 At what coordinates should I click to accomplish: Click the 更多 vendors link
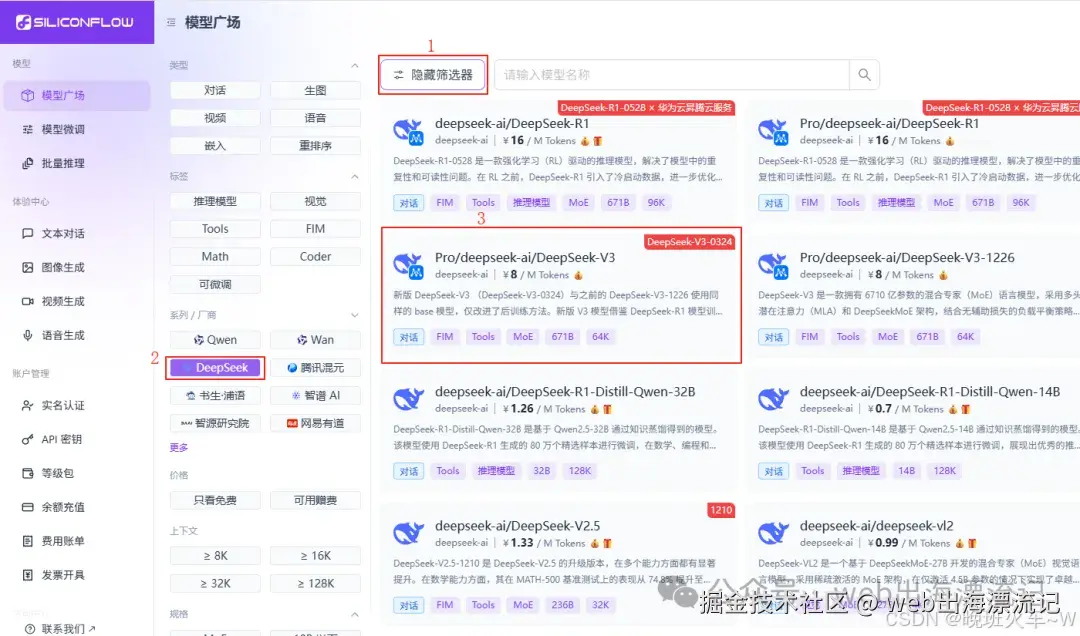click(179, 447)
